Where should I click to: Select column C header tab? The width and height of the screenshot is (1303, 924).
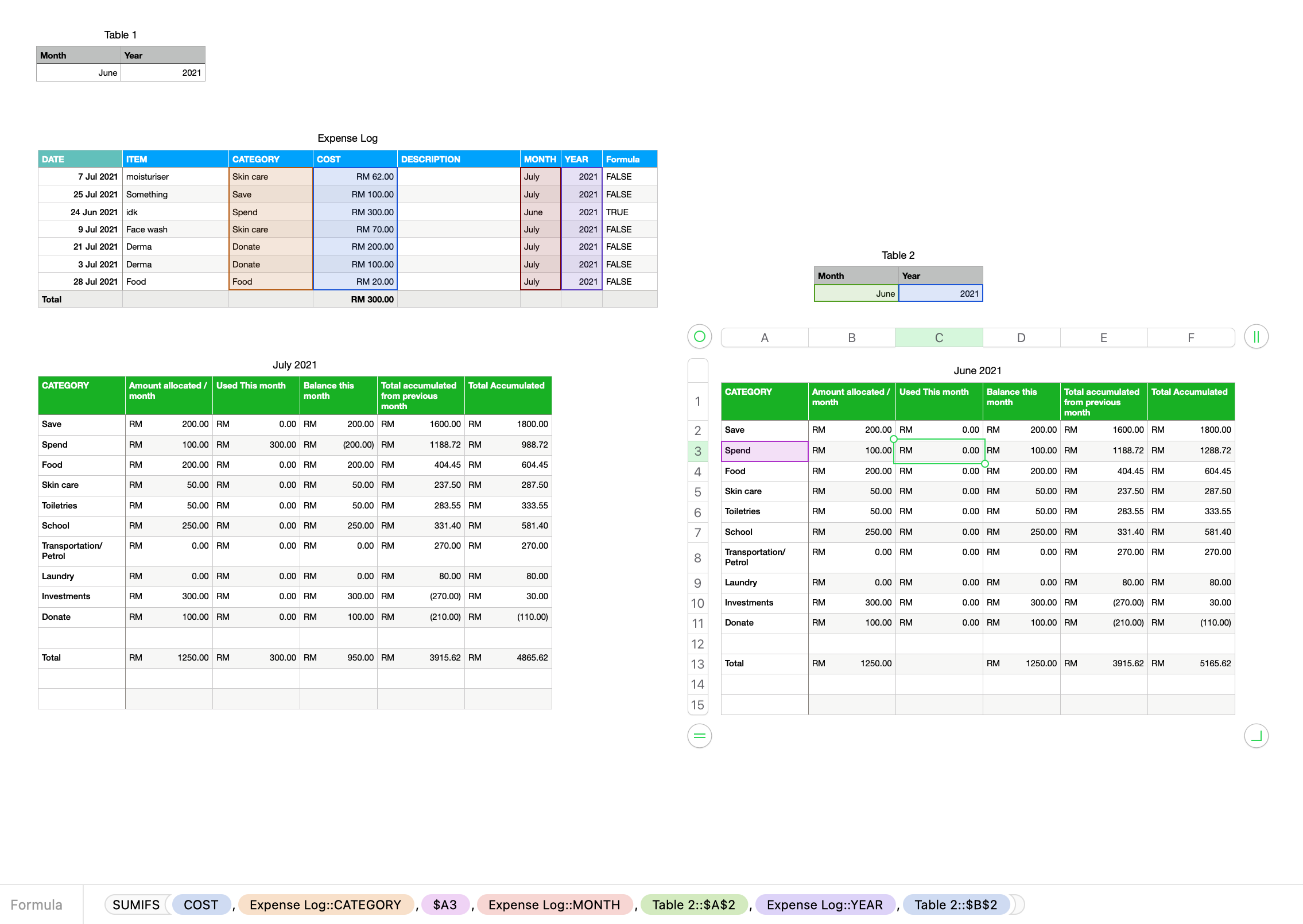point(939,337)
